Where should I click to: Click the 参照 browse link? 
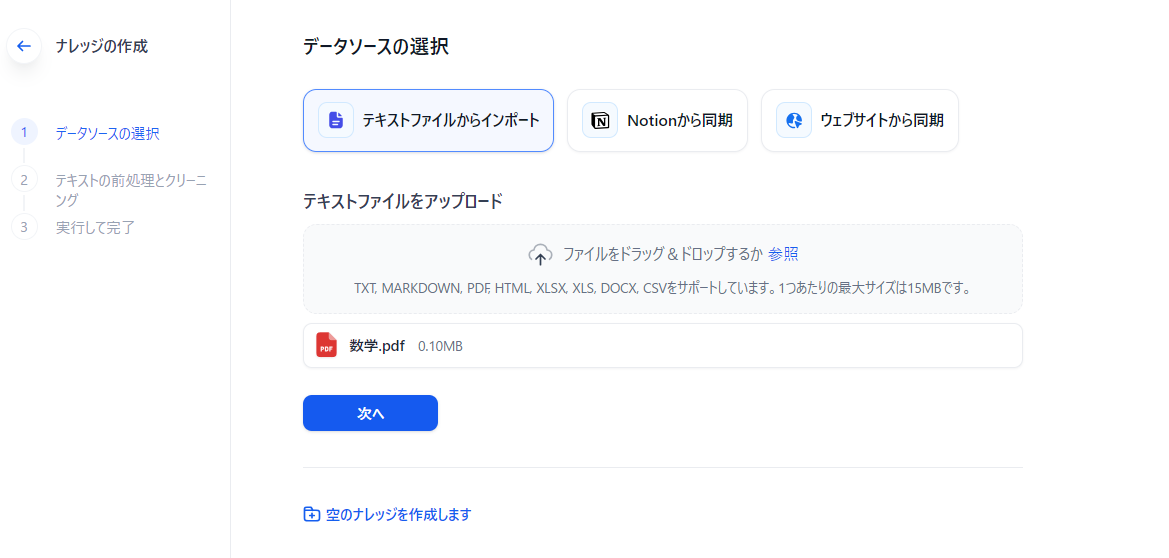tap(784, 254)
